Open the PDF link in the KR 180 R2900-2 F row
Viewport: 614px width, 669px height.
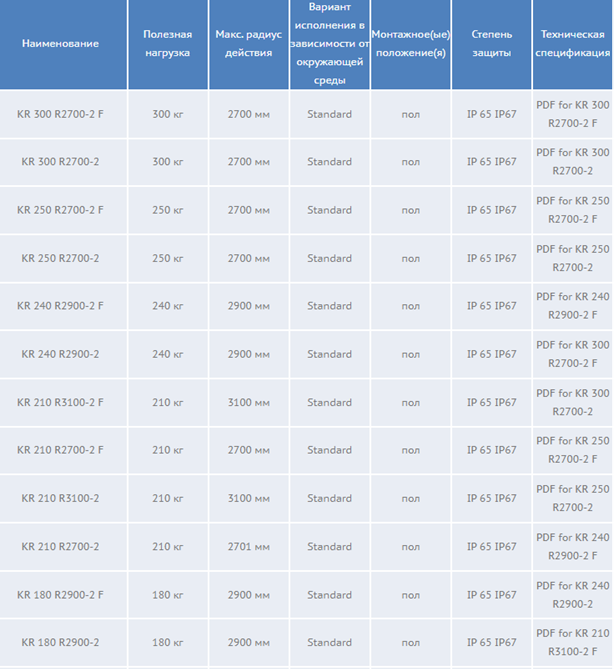coord(573,595)
